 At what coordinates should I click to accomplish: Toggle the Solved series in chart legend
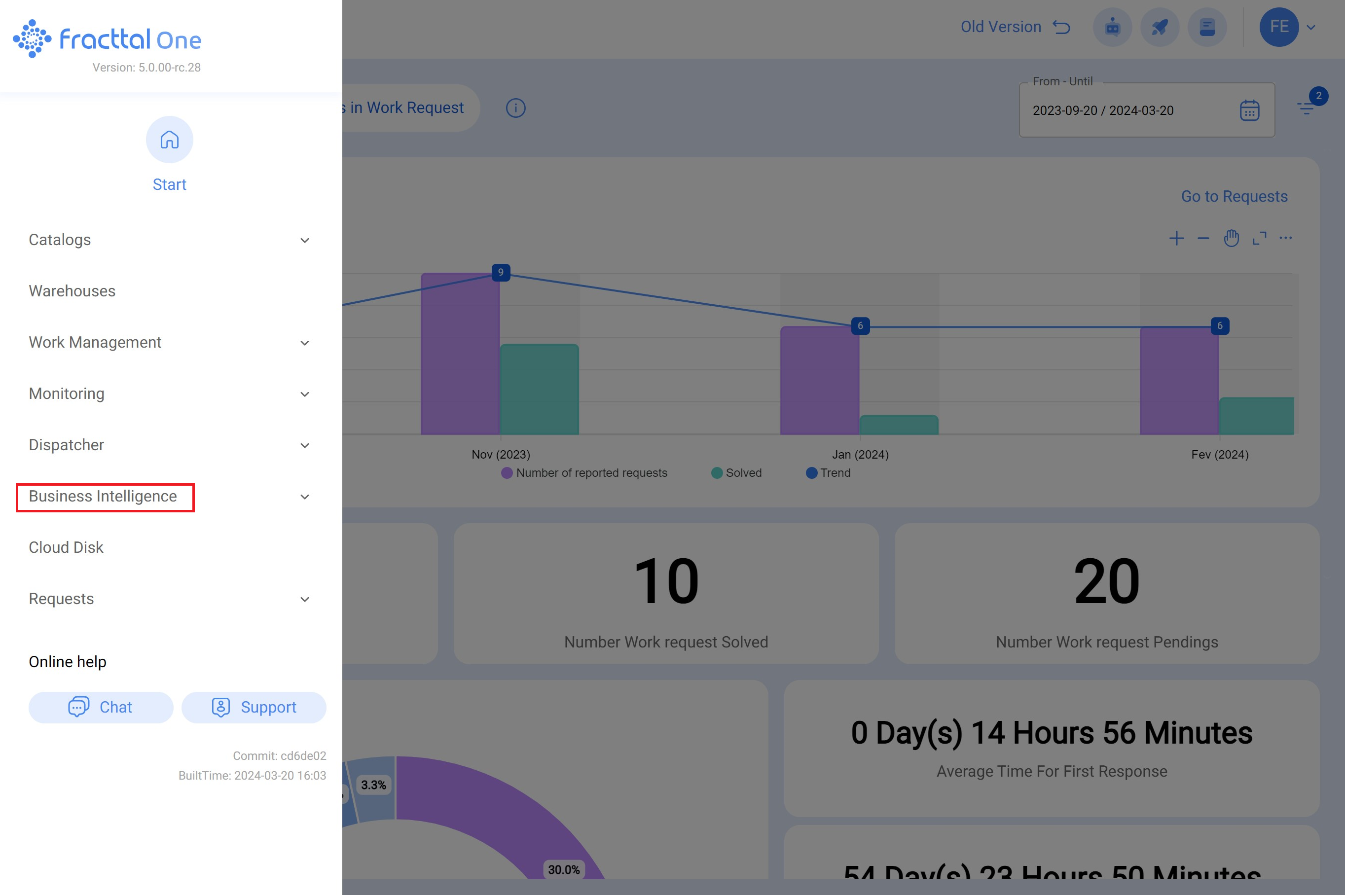737,472
